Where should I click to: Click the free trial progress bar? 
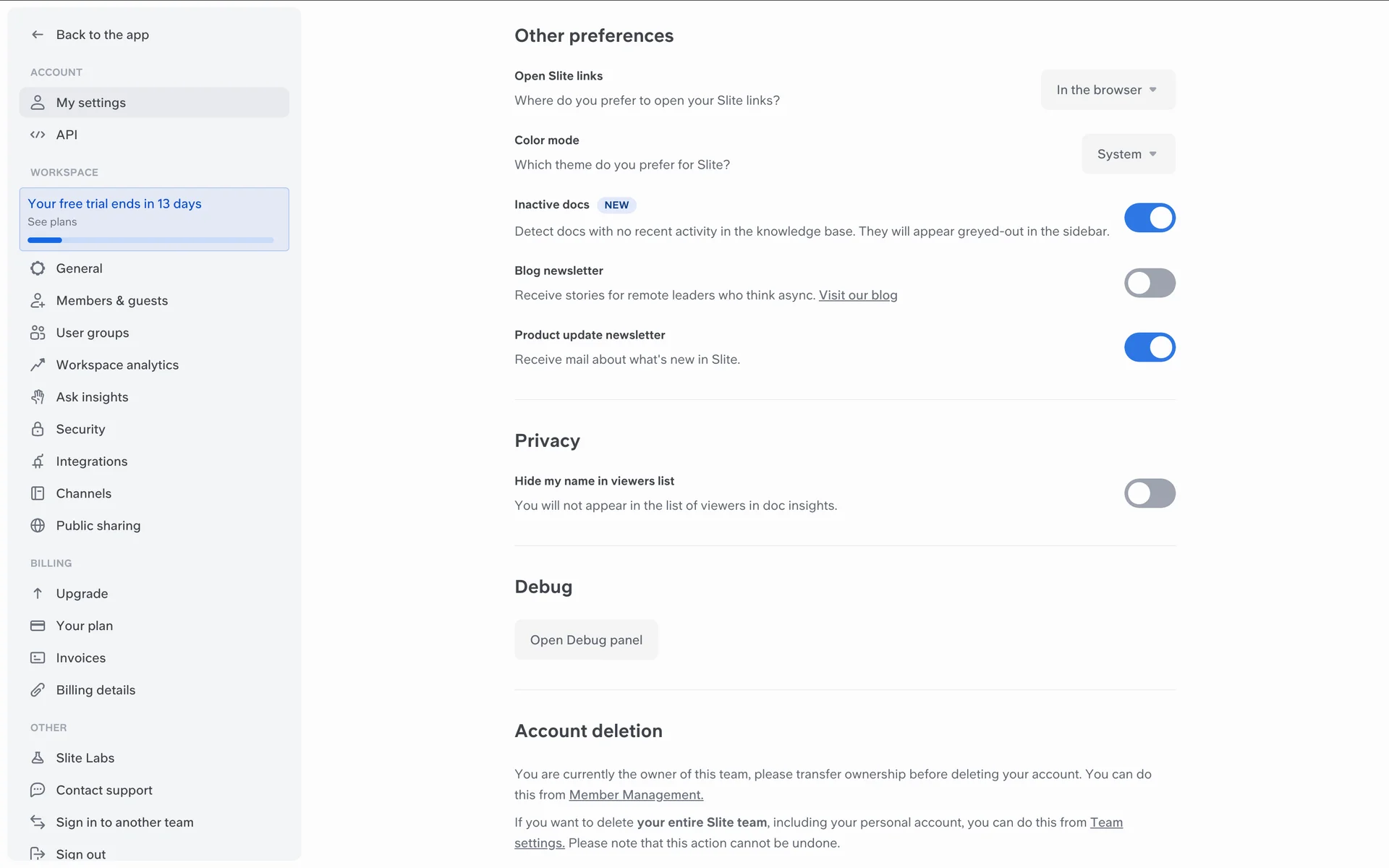[150, 240]
